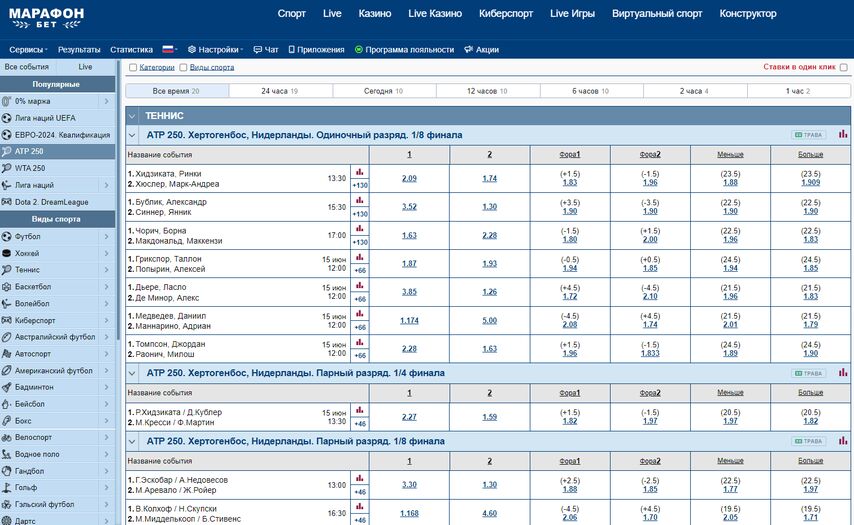The width and height of the screenshot is (854, 525).
Task: Show +130 more markets for Бублик match
Action: 359,214
